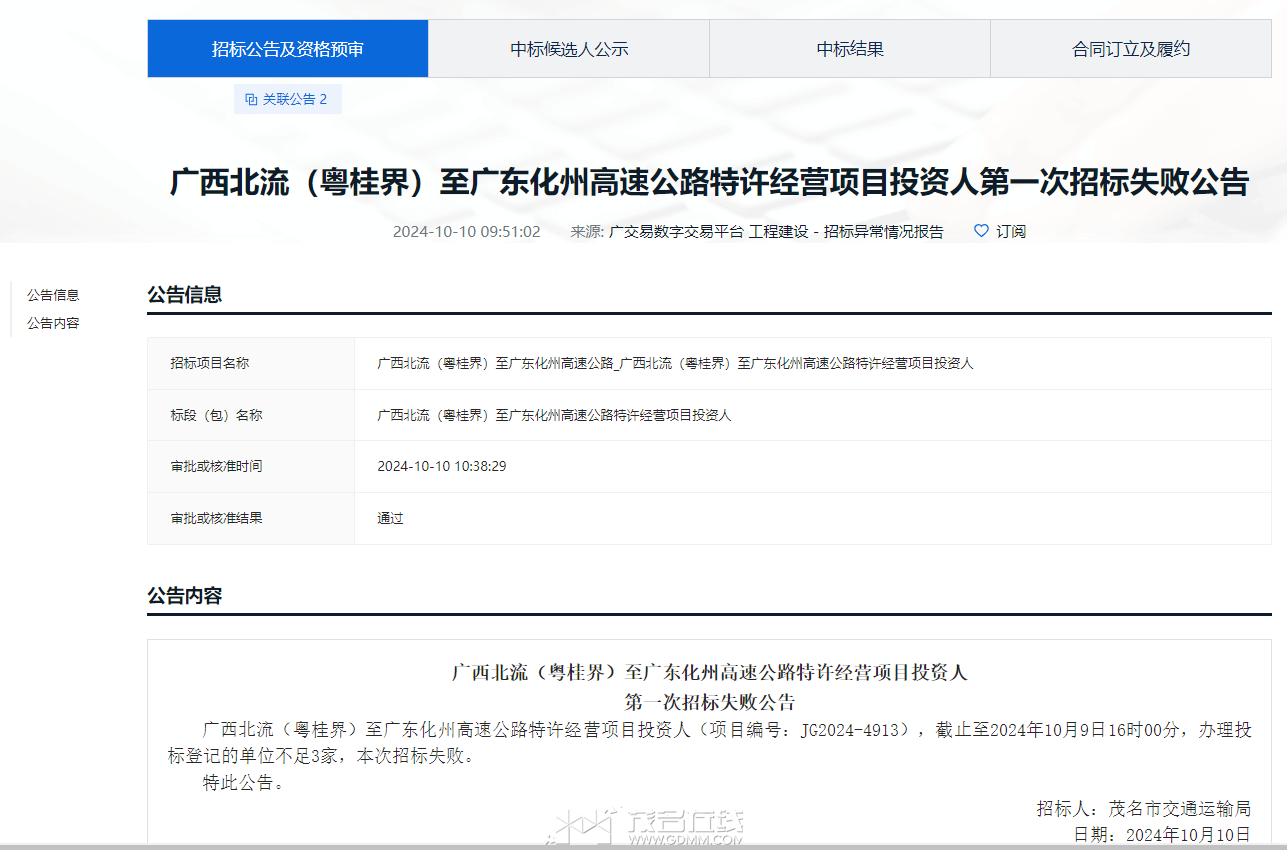Click the 通过 result value

pyautogui.click(x=390, y=518)
